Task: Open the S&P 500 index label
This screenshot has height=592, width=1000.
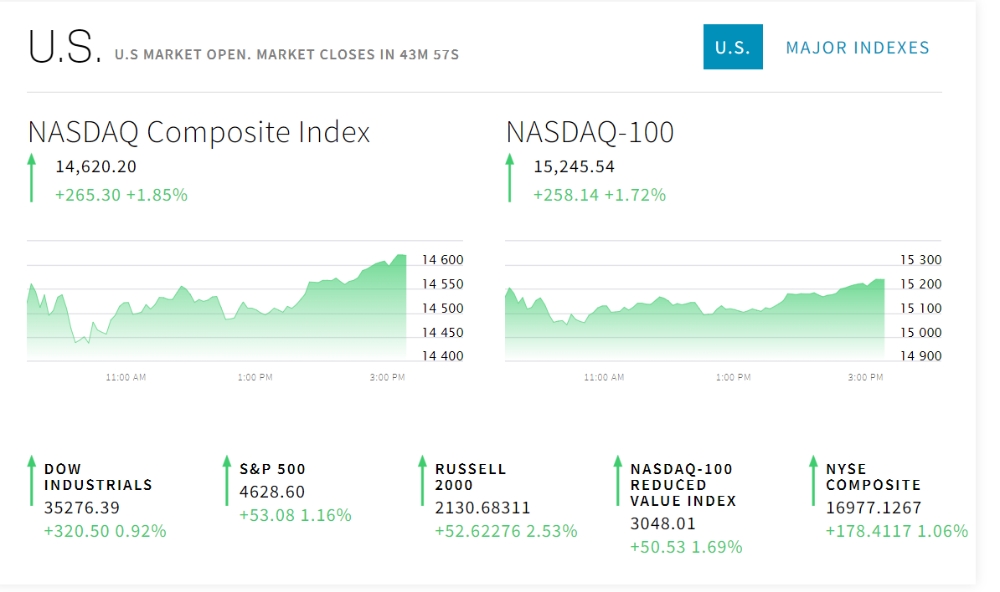Action: (272, 469)
